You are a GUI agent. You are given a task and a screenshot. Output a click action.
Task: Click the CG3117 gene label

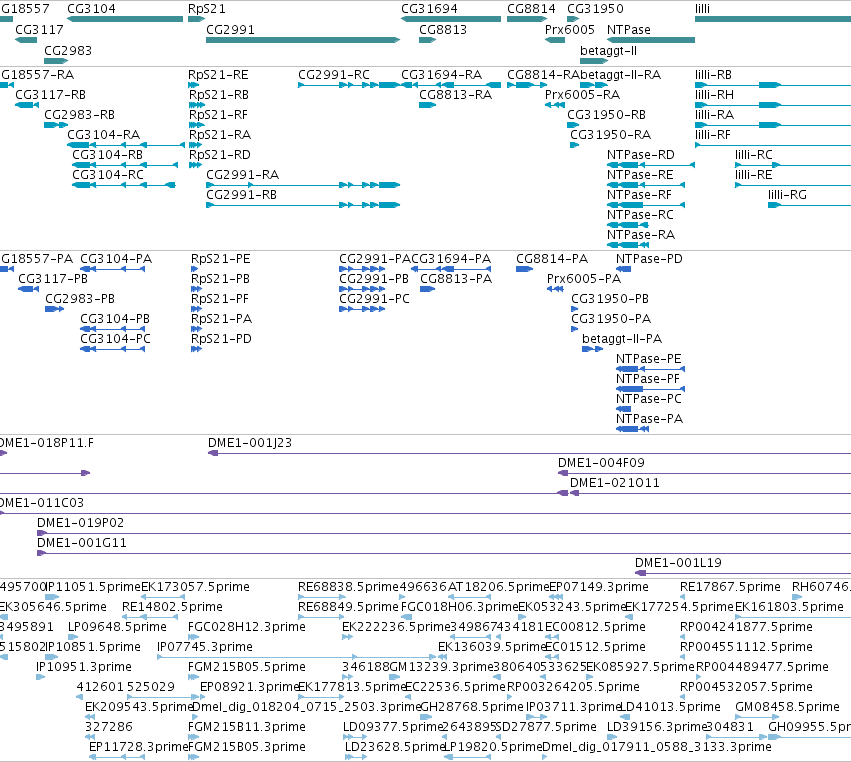(39, 30)
